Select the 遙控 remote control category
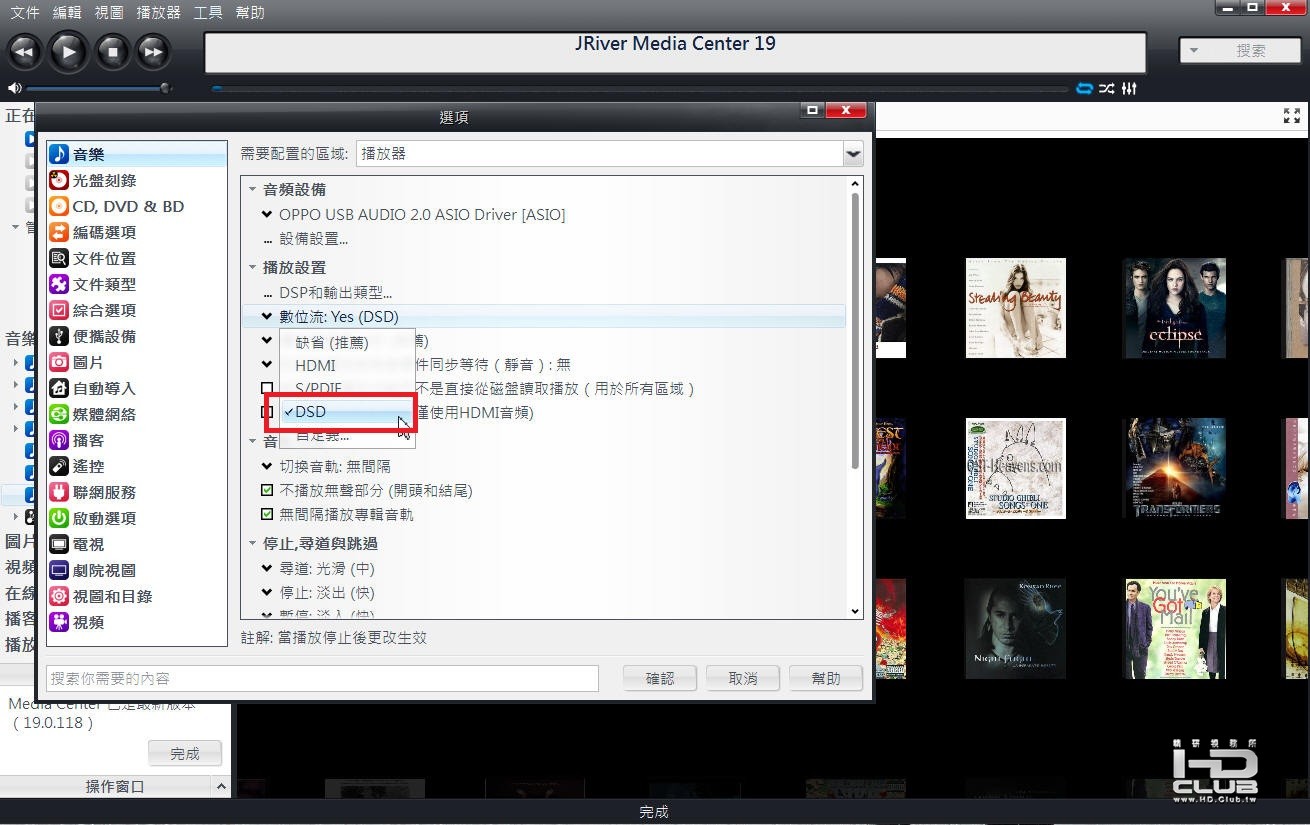The width and height of the screenshot is (1310, 825). (88, 467)
